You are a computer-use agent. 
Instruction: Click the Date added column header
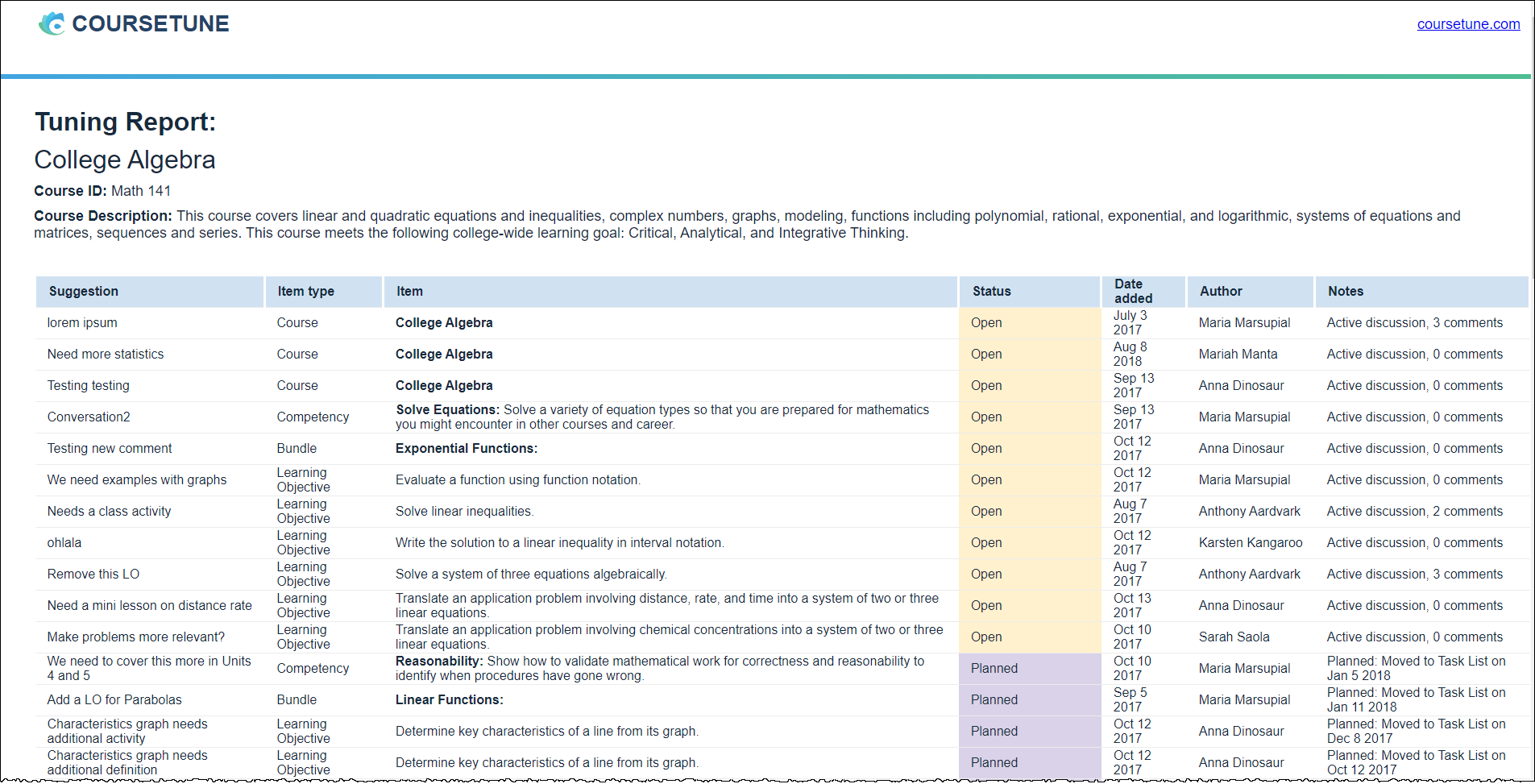(1132, 292)
